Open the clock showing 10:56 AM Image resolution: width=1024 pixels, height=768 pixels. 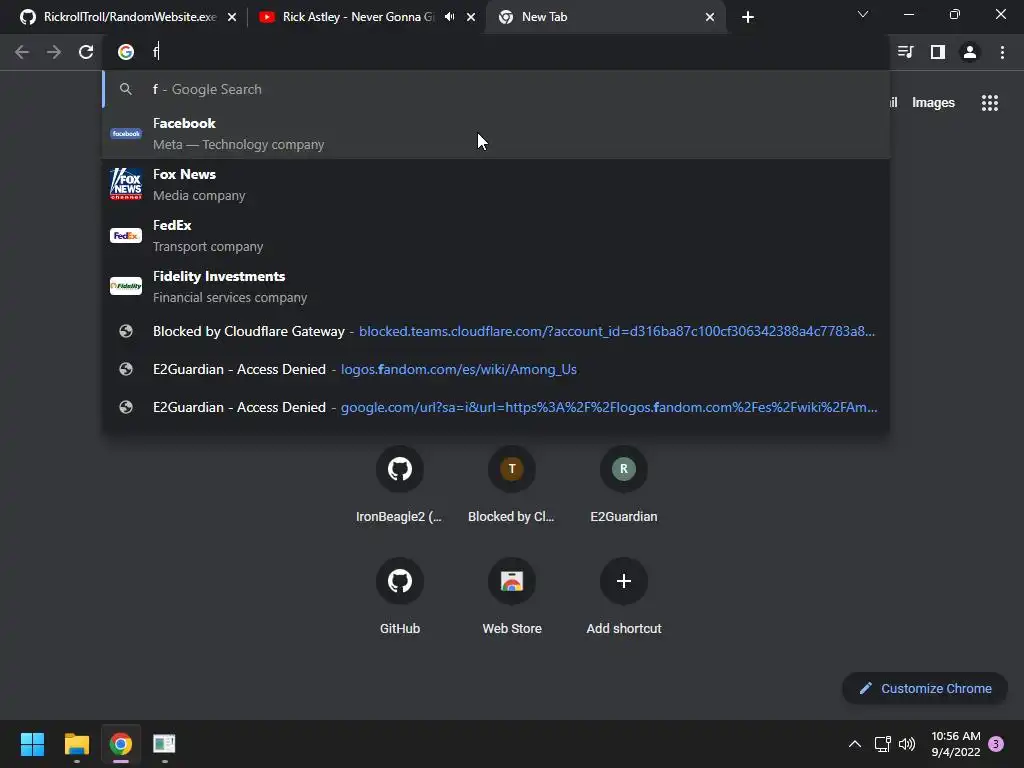955,744
